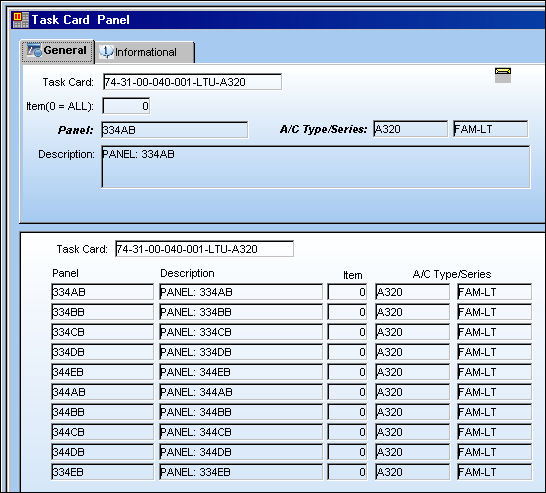Click the Item value in the 334CB row
546x493 pixels.
(x=347, y=332)
